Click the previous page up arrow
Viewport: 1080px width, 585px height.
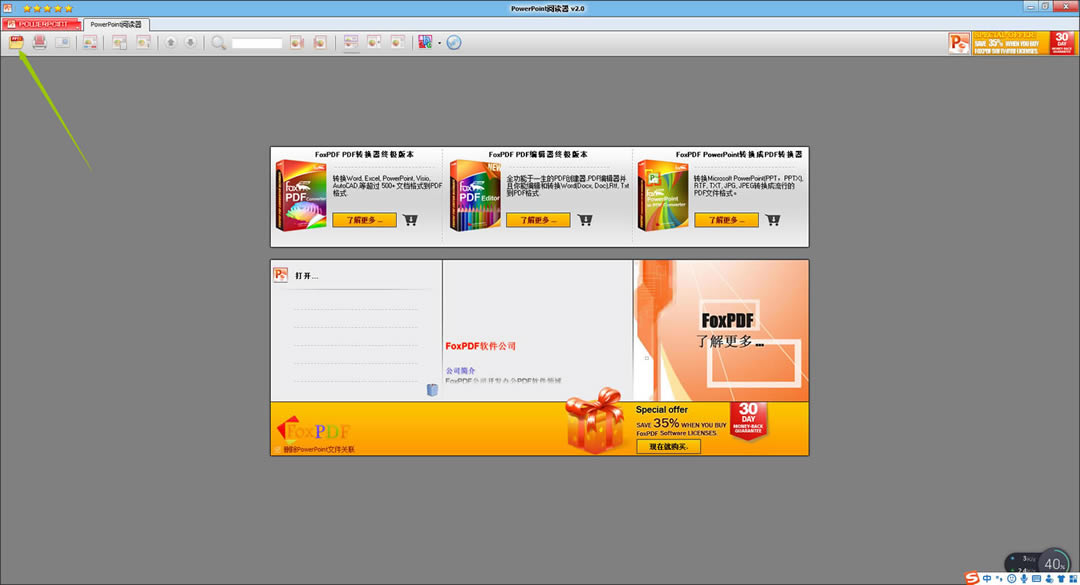170,42
